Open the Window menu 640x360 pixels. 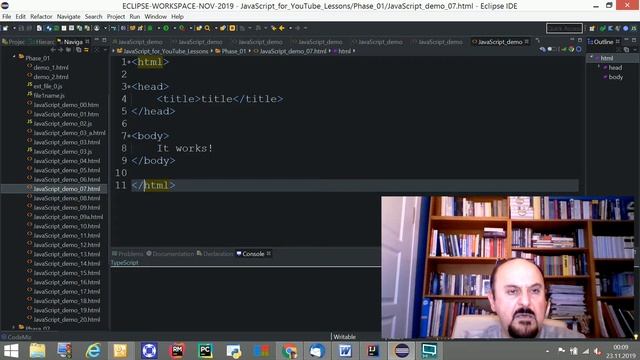(156, 17)
